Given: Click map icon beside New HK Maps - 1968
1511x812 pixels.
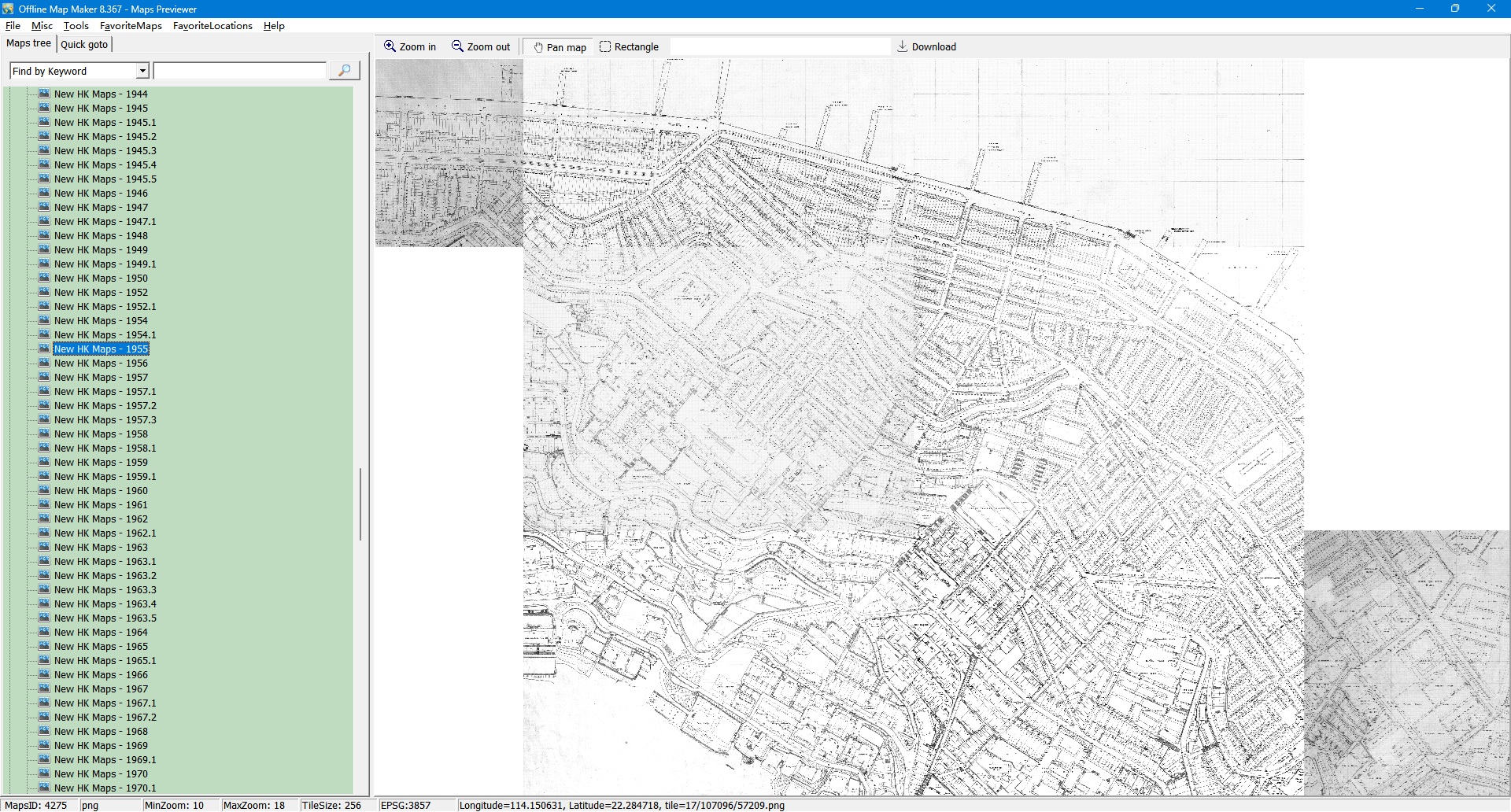Looking at the screenshot, I should pos(44,731).
